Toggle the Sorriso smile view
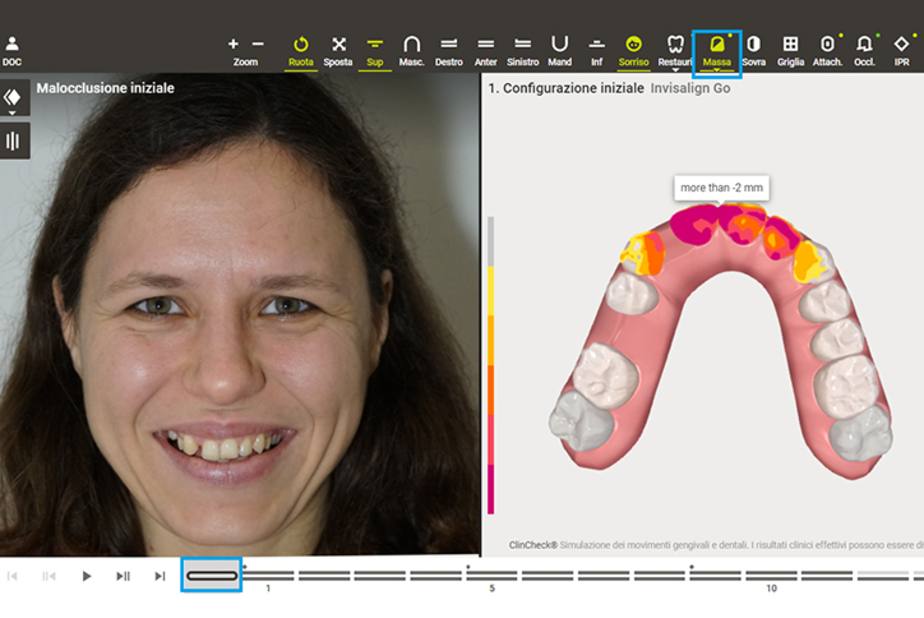This screenshot has width=924, height=618. pos(632,45)
